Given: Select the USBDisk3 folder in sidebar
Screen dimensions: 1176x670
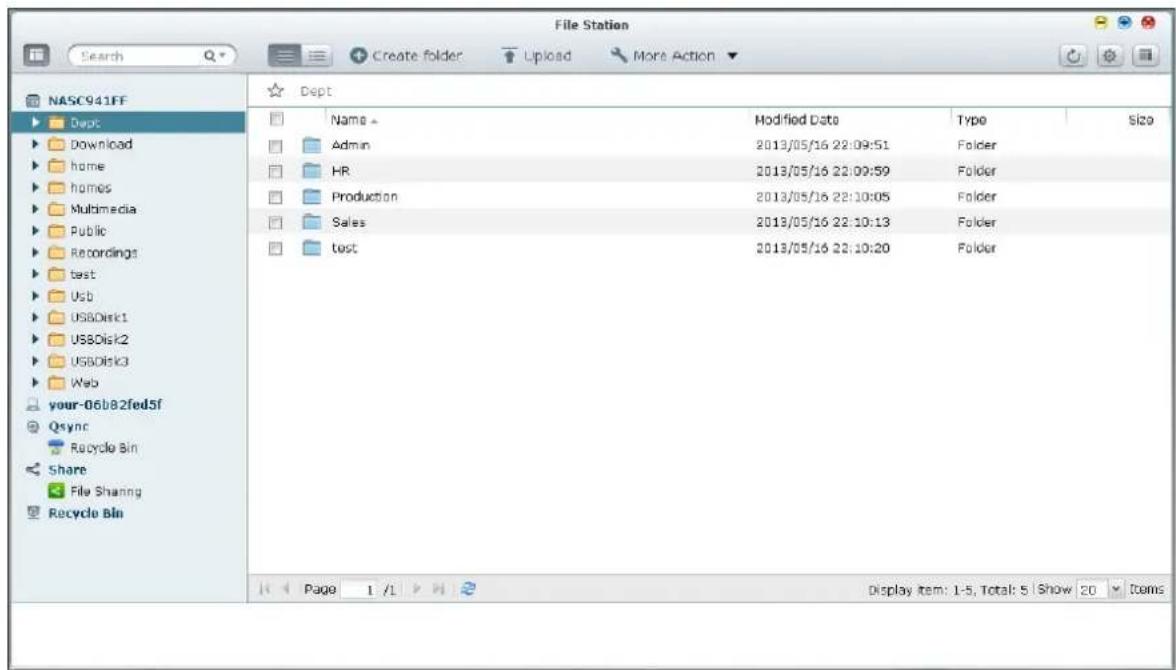Looking at the screenshot, I should click(x=99, y=361).
